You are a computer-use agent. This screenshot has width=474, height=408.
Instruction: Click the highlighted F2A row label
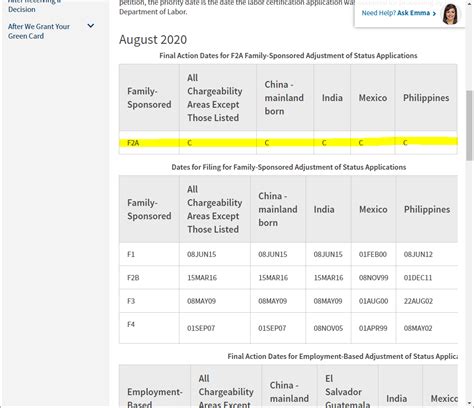(133, 143)
